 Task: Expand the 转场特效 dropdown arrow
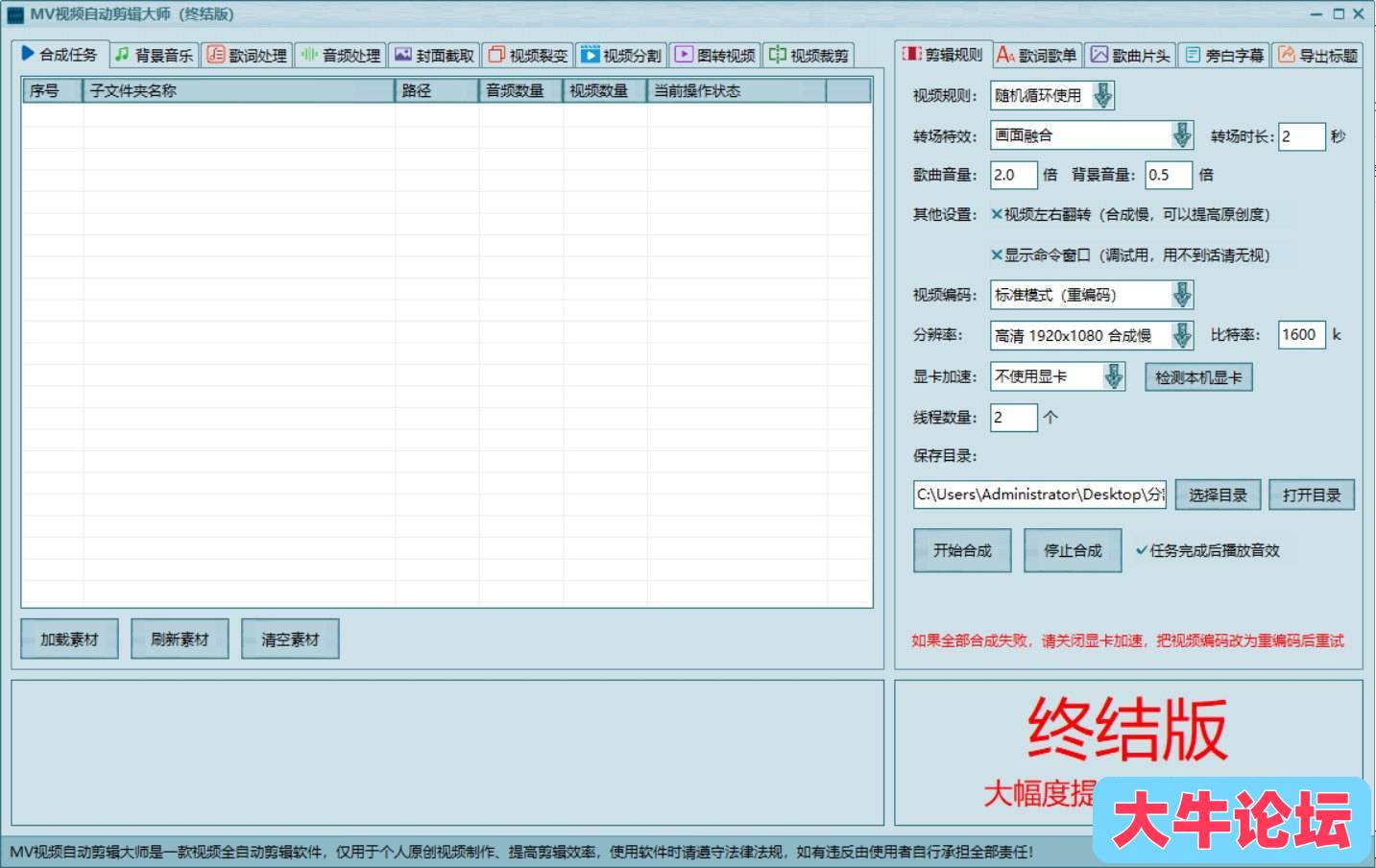1182,135
